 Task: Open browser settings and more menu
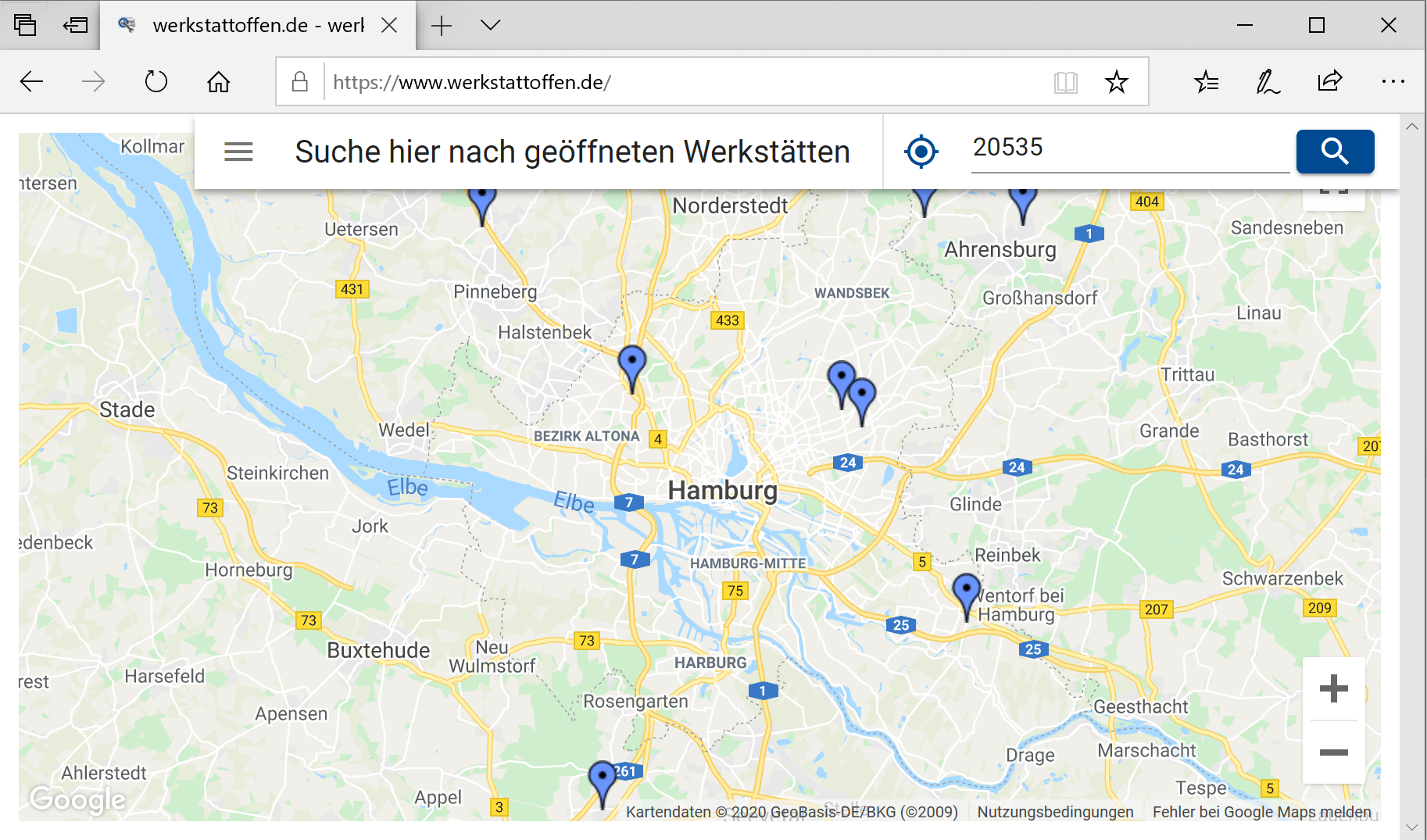pos(1393,81)
